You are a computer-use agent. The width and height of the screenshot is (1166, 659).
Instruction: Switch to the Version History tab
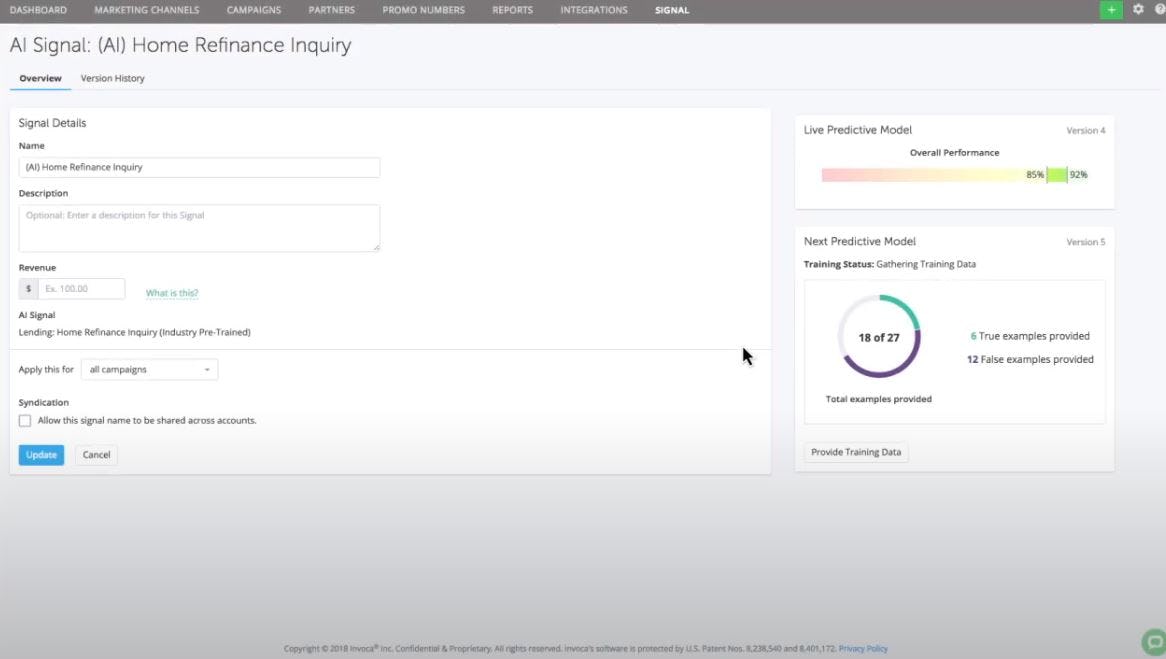point(112,78)
